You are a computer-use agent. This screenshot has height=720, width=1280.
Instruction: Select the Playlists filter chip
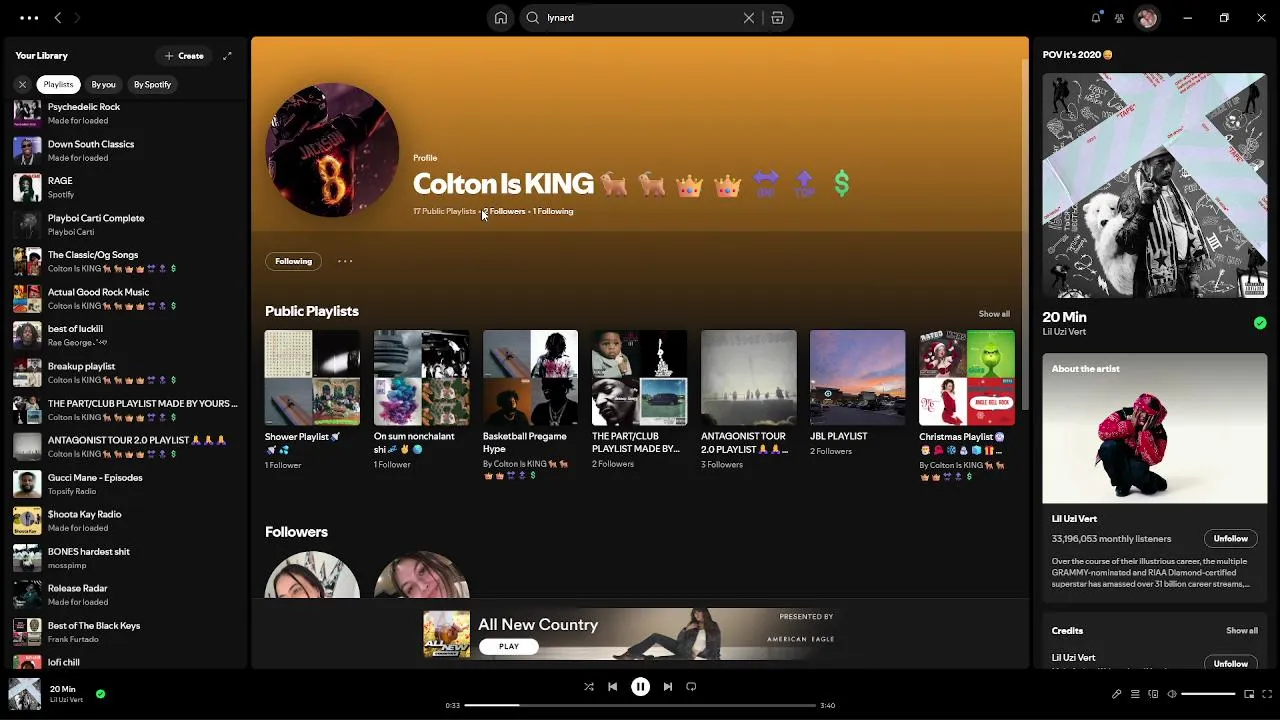58,85
